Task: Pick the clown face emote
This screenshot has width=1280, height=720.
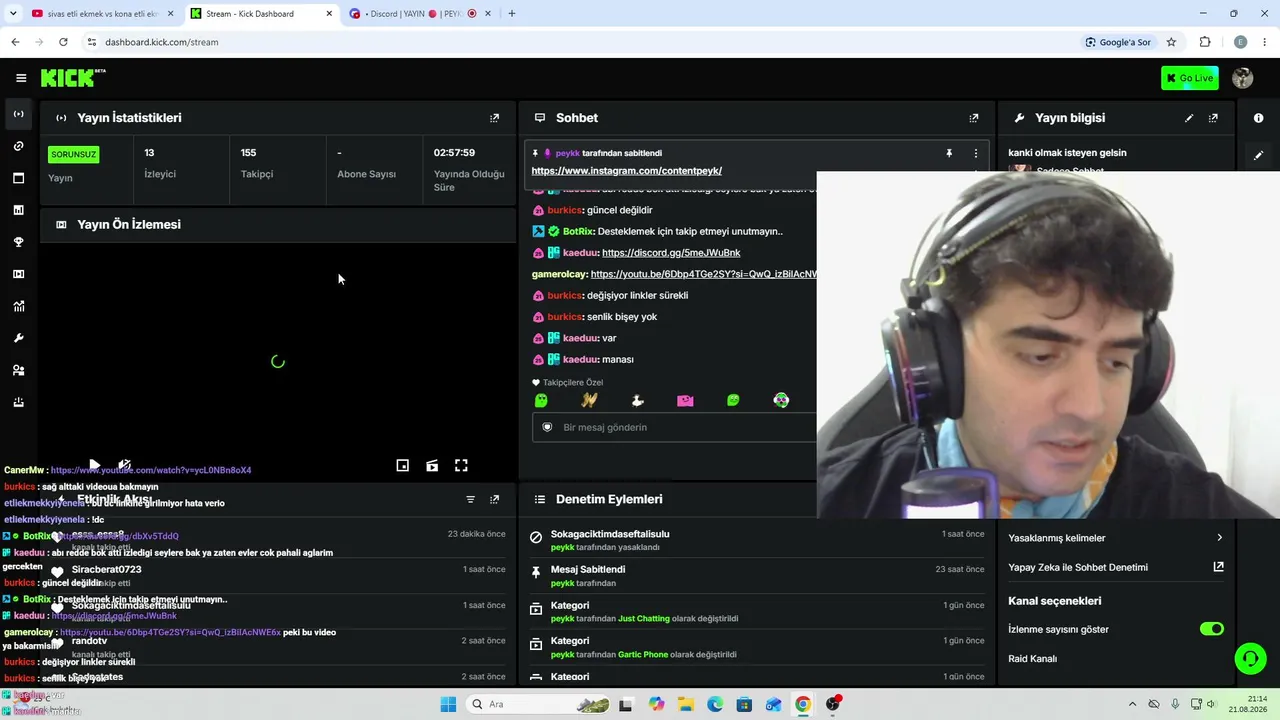Action: click(781, 400)
